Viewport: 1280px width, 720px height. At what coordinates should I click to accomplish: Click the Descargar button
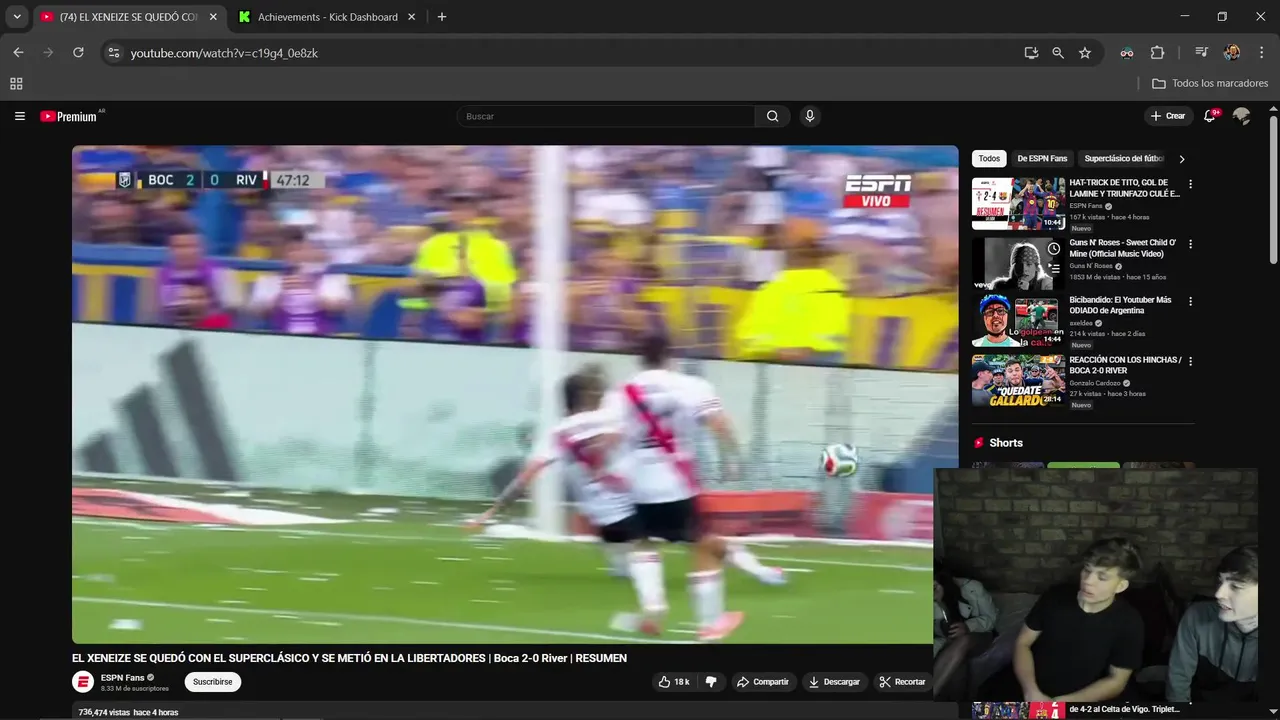click(x=834, y=682)
